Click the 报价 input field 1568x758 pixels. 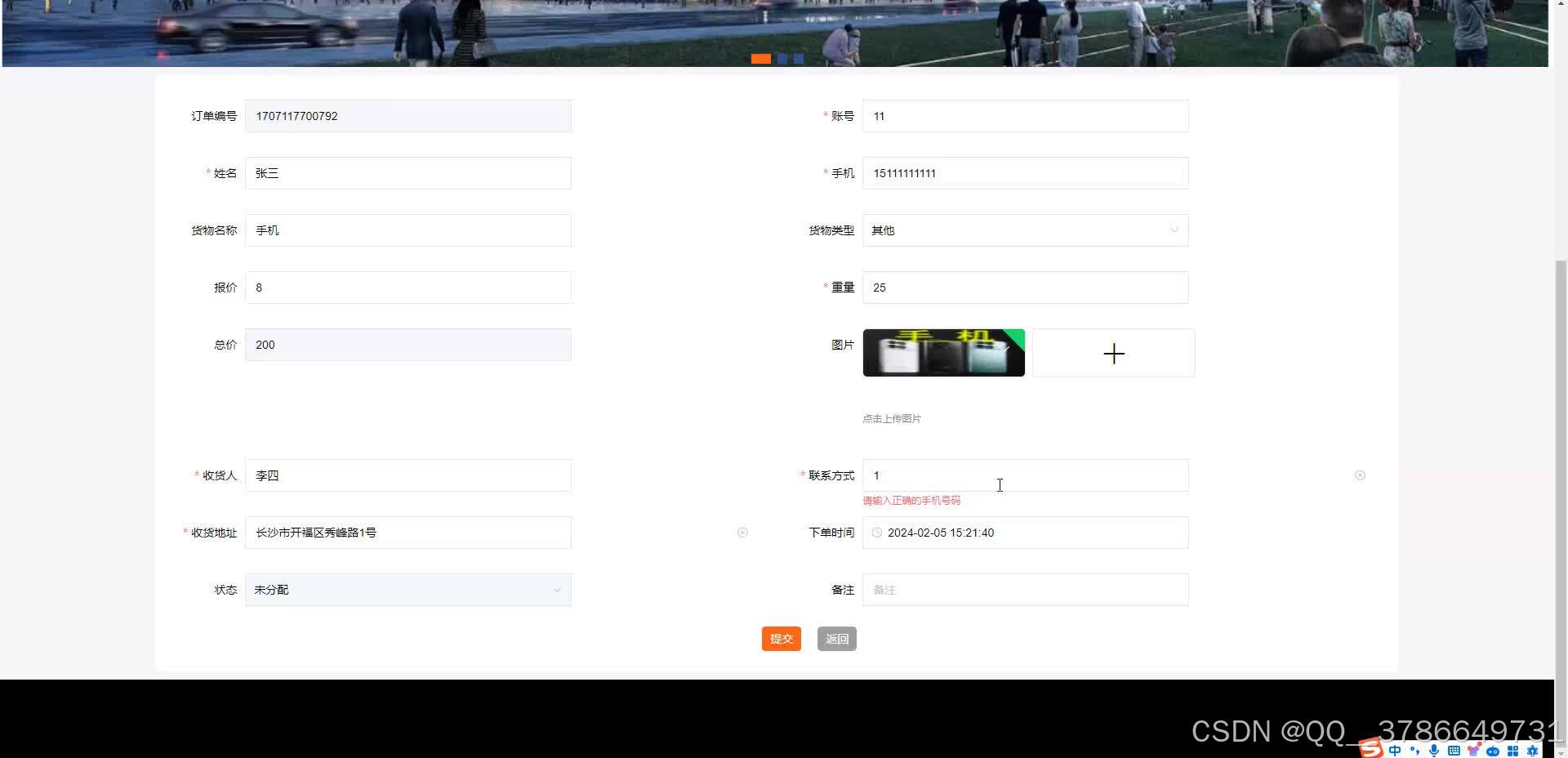[x=408, y=288]
